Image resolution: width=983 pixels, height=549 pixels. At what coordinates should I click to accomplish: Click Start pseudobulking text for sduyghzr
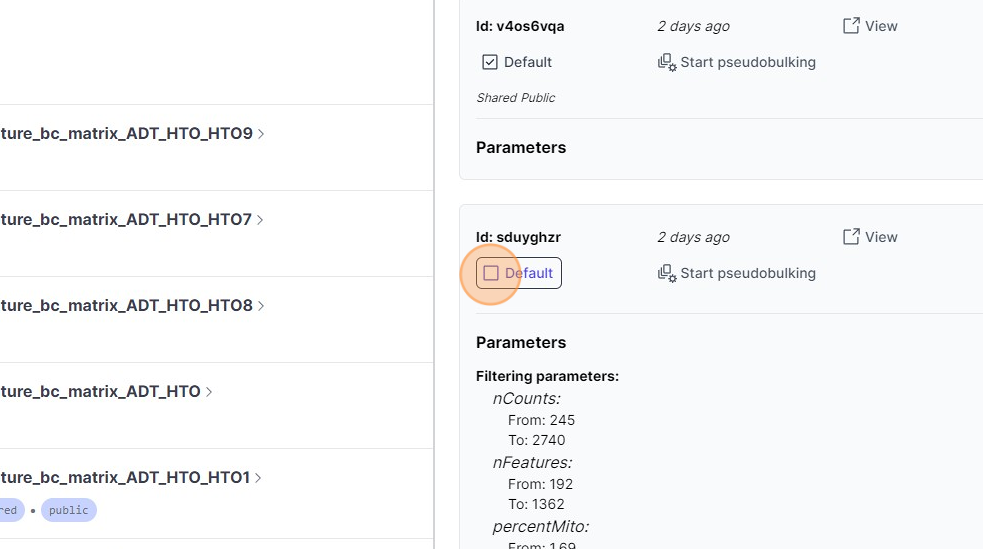coord(748,273)
